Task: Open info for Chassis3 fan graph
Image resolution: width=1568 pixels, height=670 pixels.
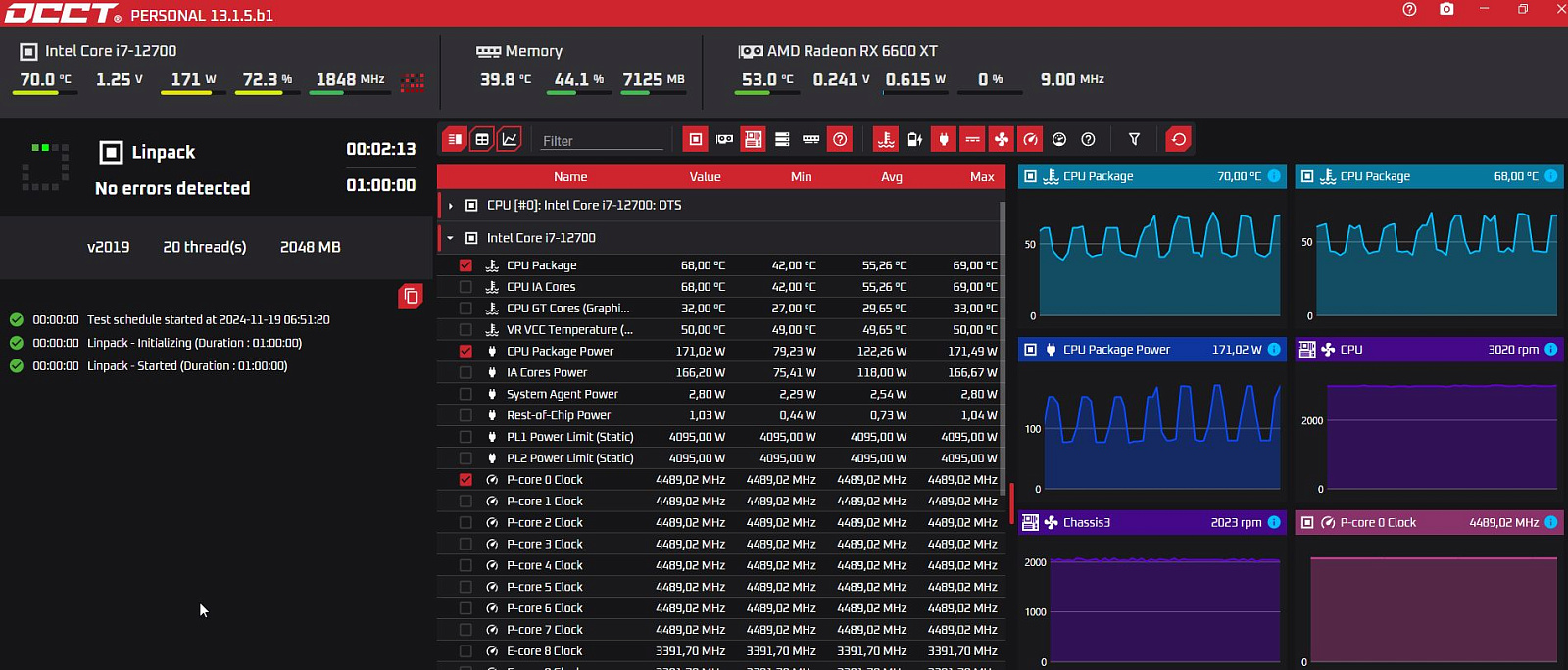Action: 1274,522
